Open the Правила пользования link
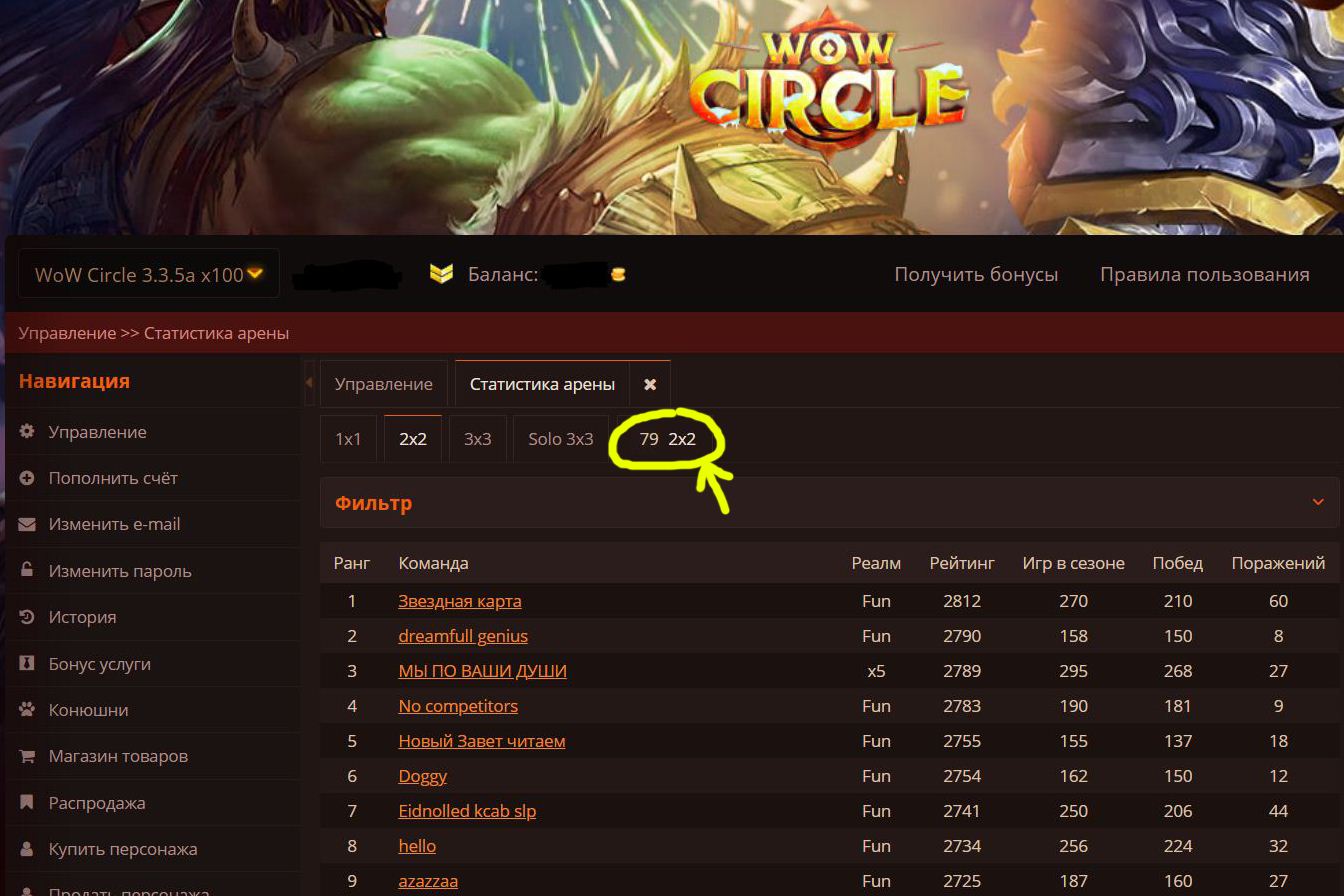 (x=1205, y=274)
